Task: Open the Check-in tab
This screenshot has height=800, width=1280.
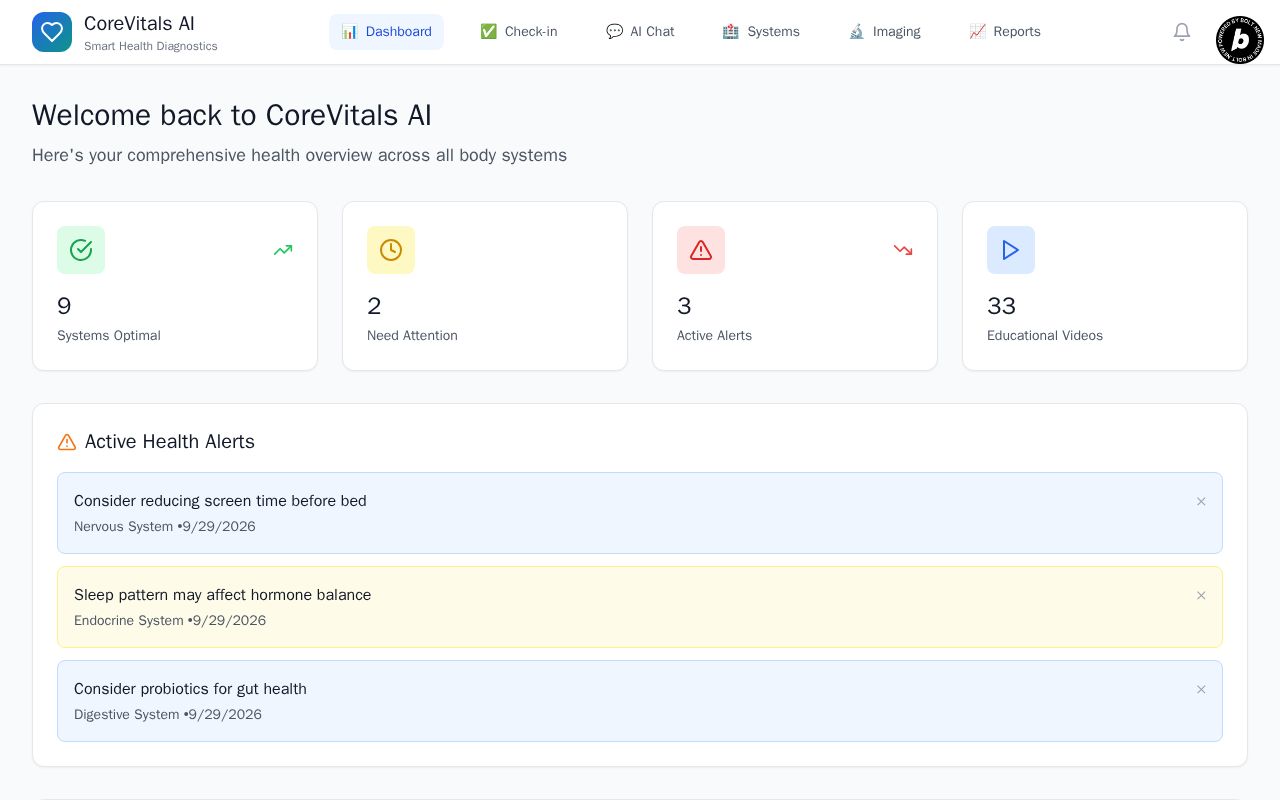Action: tap(518, 32)
